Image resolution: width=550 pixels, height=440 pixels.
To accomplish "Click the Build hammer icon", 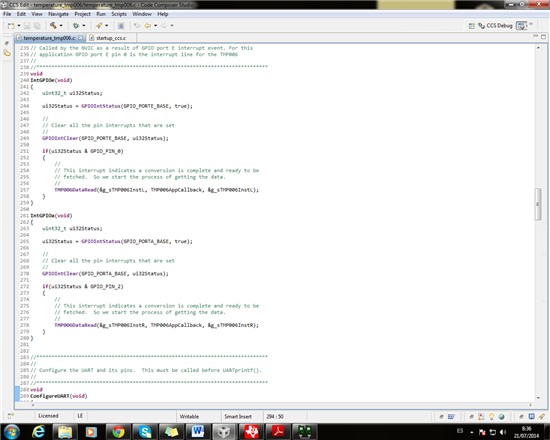I will click(53, 26).
